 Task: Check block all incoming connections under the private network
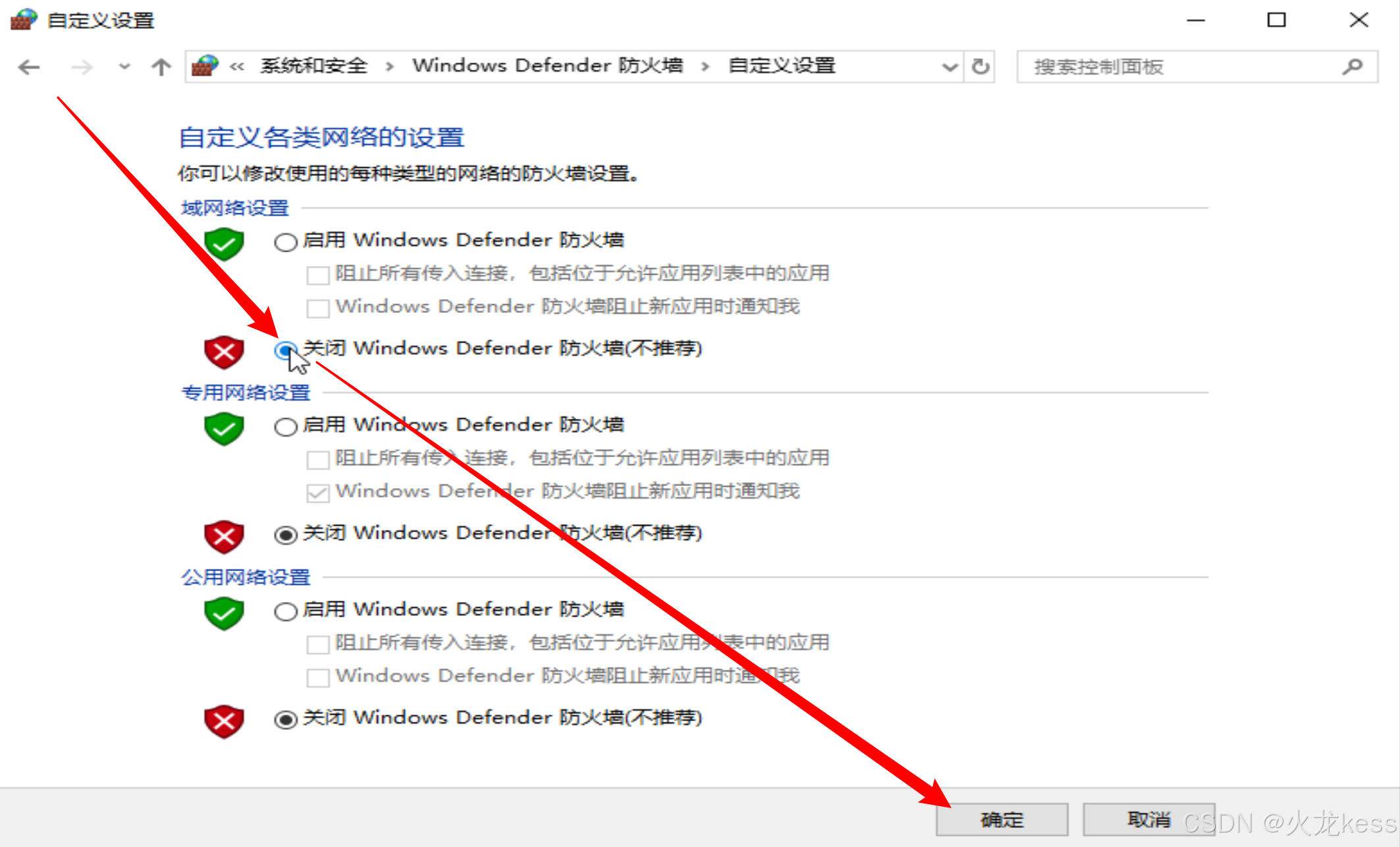pos(318,459)
